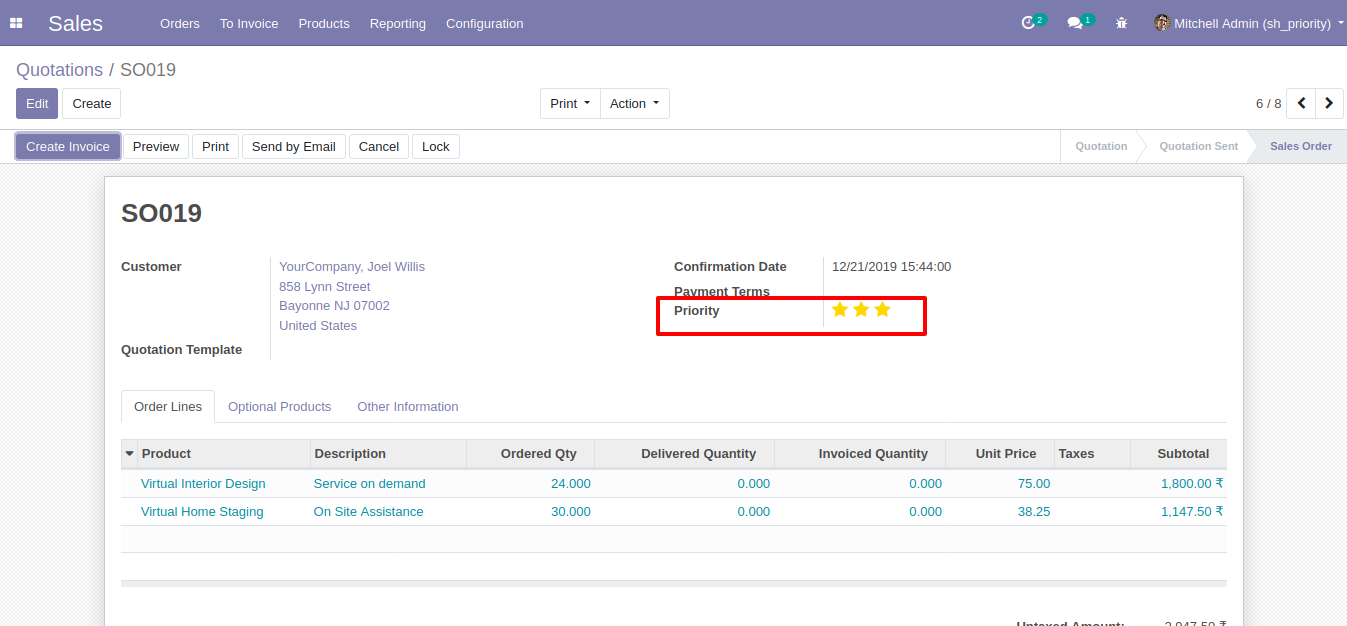The width and height of the screenshot is (1347, 626).
Task: Open the Configuration menu
Action: click(485, 23)
